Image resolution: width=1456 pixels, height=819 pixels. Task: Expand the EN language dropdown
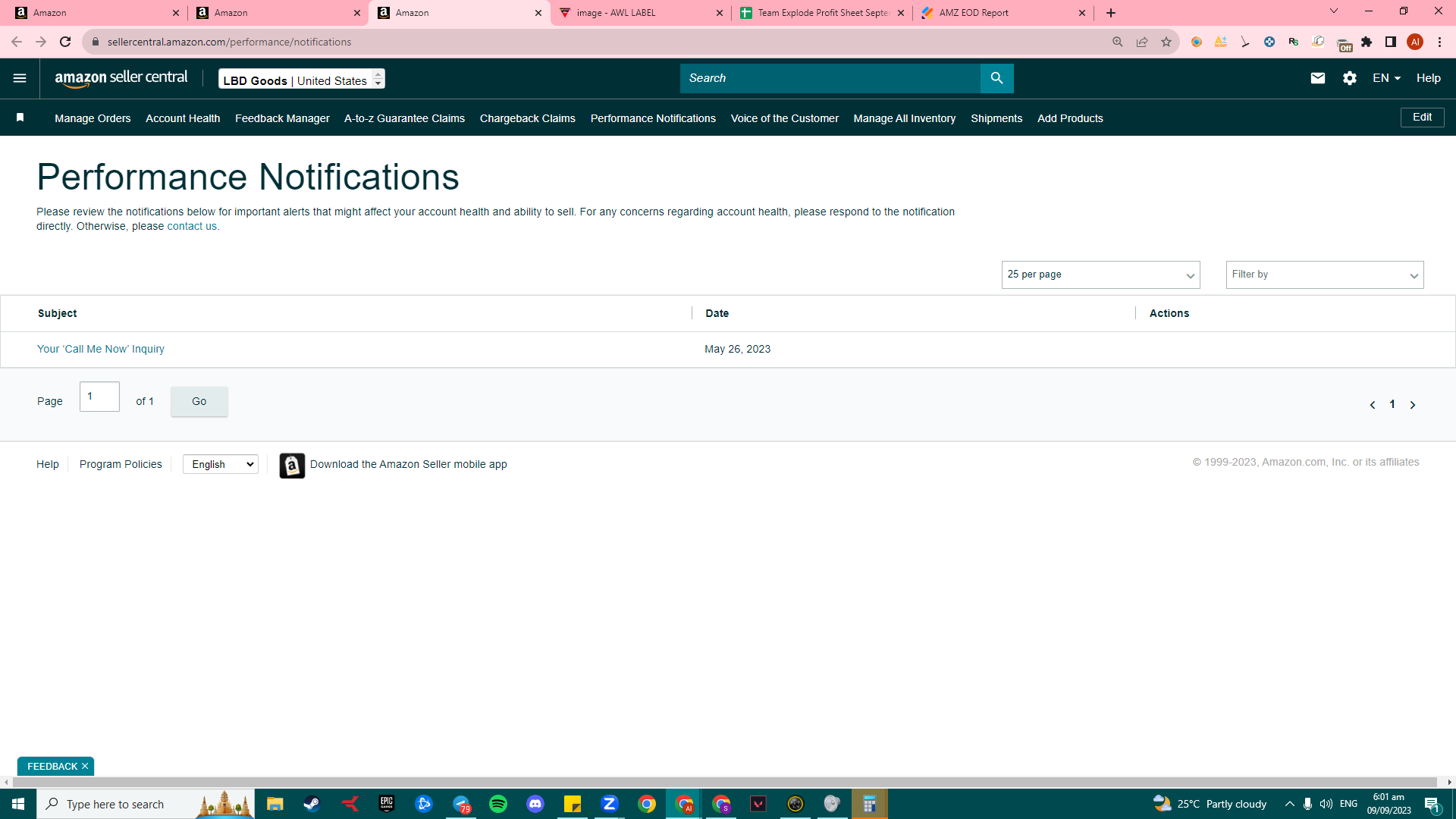coord(1386,78)
